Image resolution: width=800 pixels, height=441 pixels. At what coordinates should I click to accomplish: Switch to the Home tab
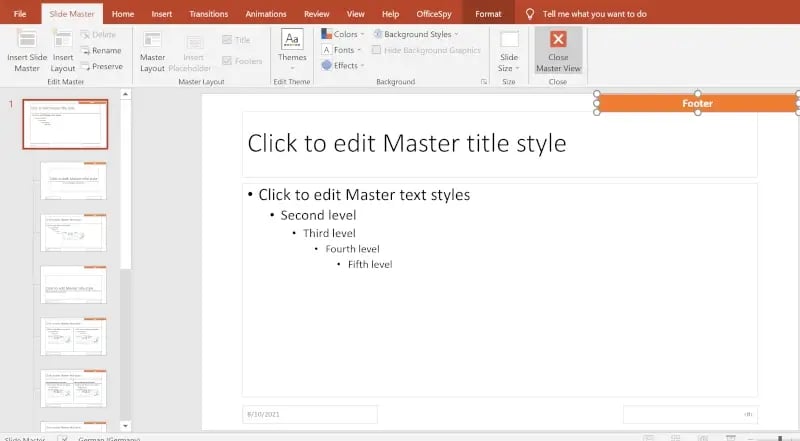coord(123,14)
